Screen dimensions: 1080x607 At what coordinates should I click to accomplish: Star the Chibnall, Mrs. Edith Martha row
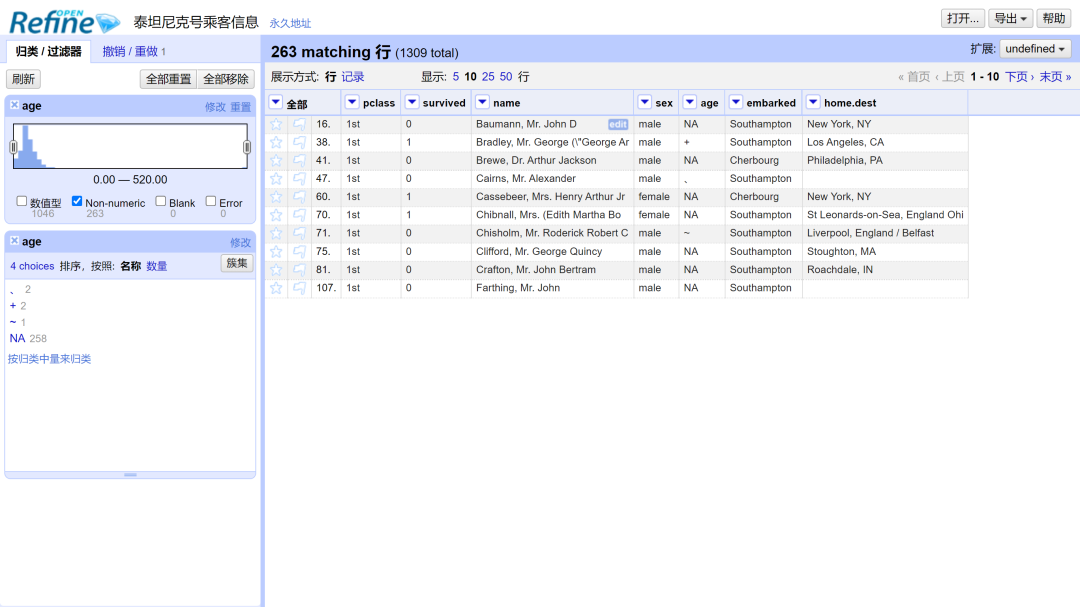(x=276, y=215)
